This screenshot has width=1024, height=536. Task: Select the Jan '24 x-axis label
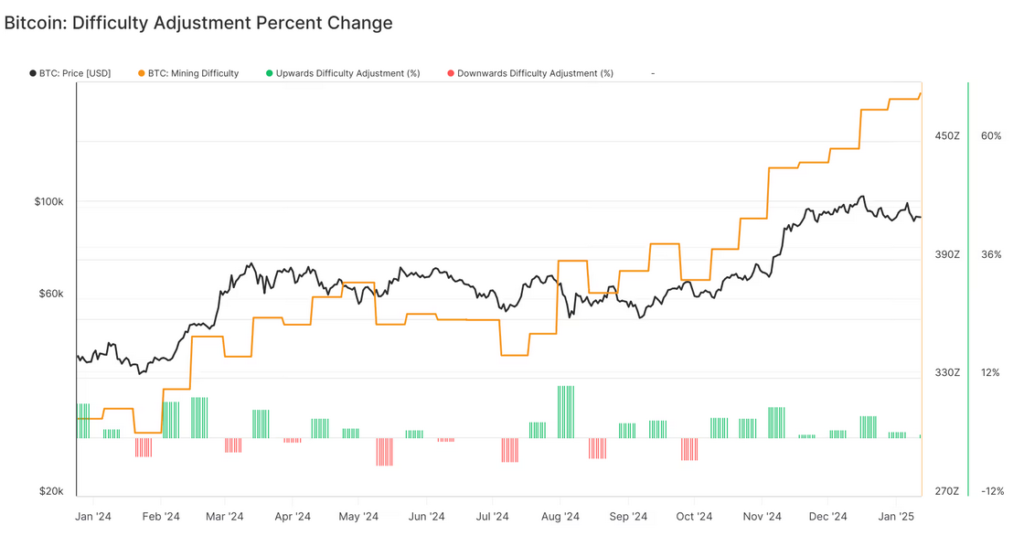(x=92, y=517)
